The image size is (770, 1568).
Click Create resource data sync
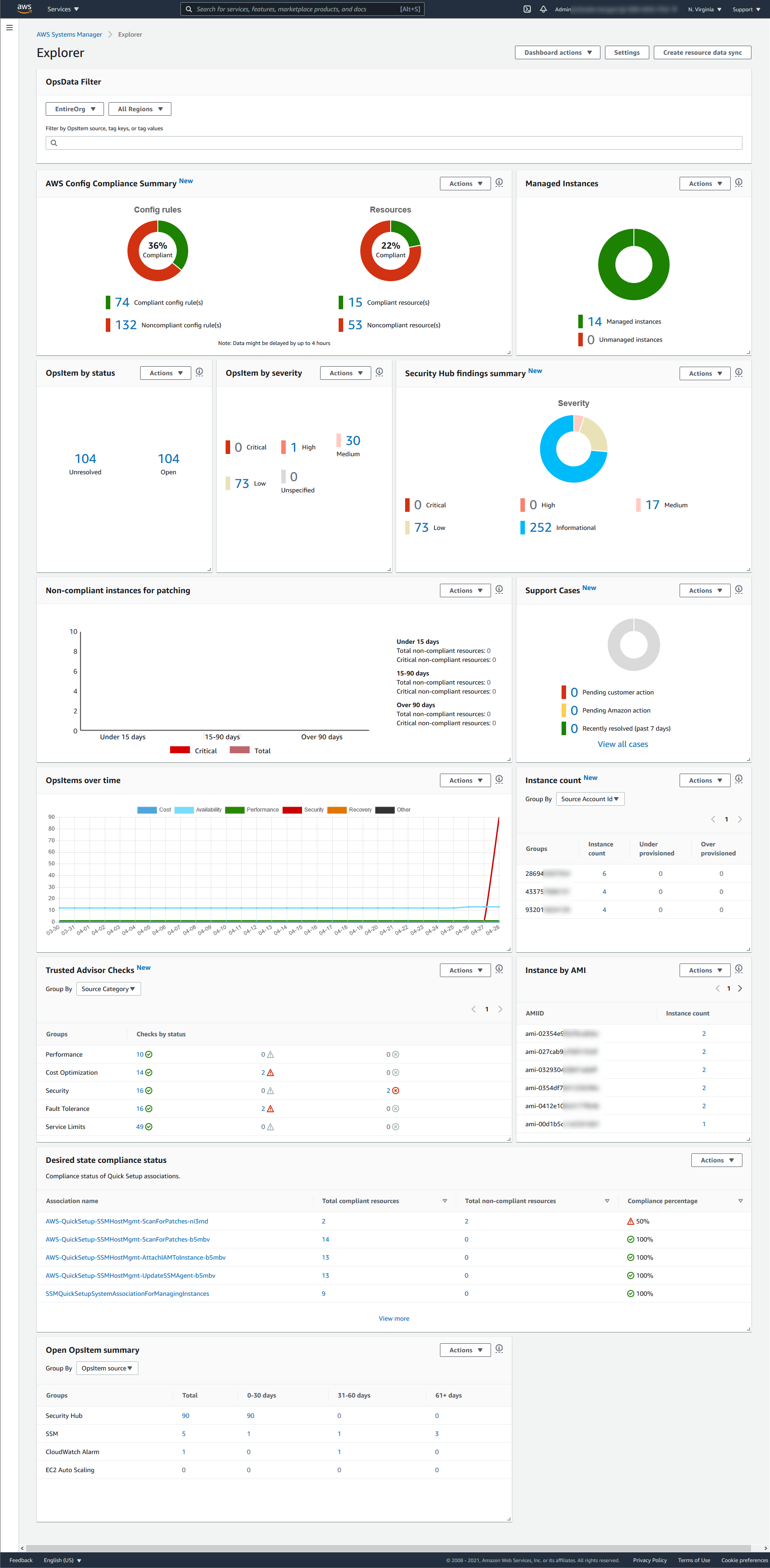tap(703, 52)
